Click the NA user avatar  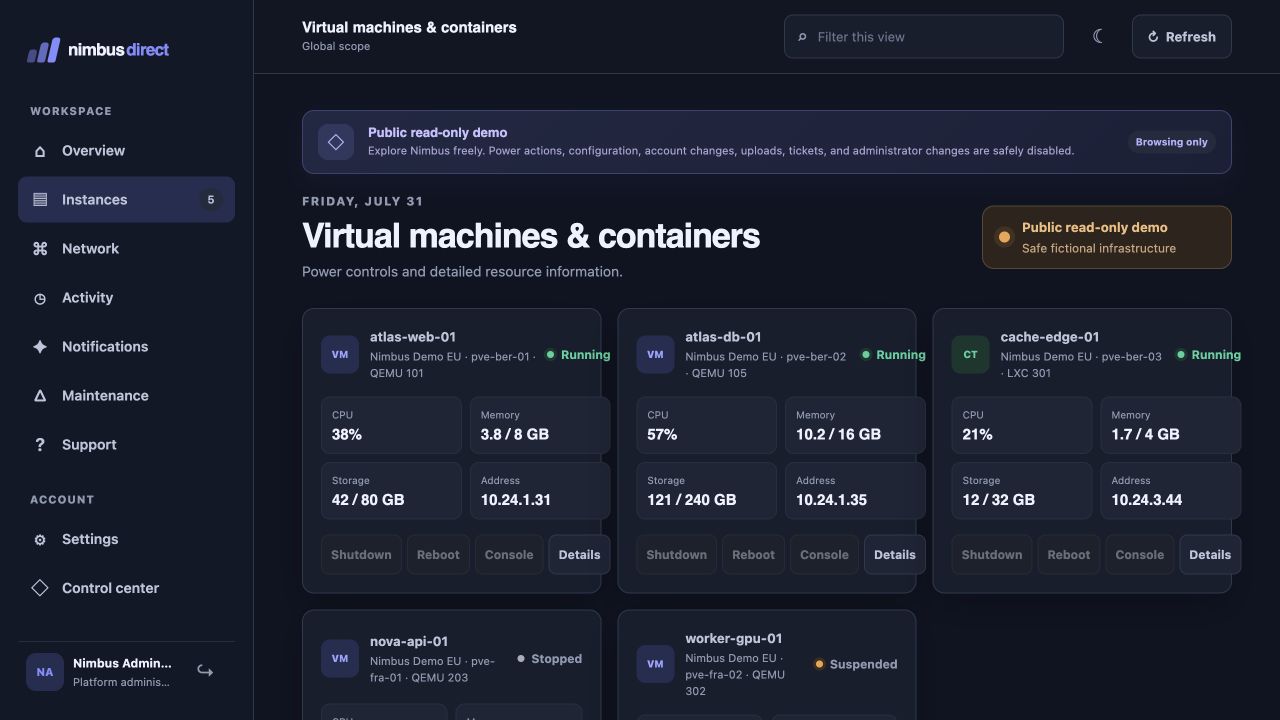tap(45, 672)
